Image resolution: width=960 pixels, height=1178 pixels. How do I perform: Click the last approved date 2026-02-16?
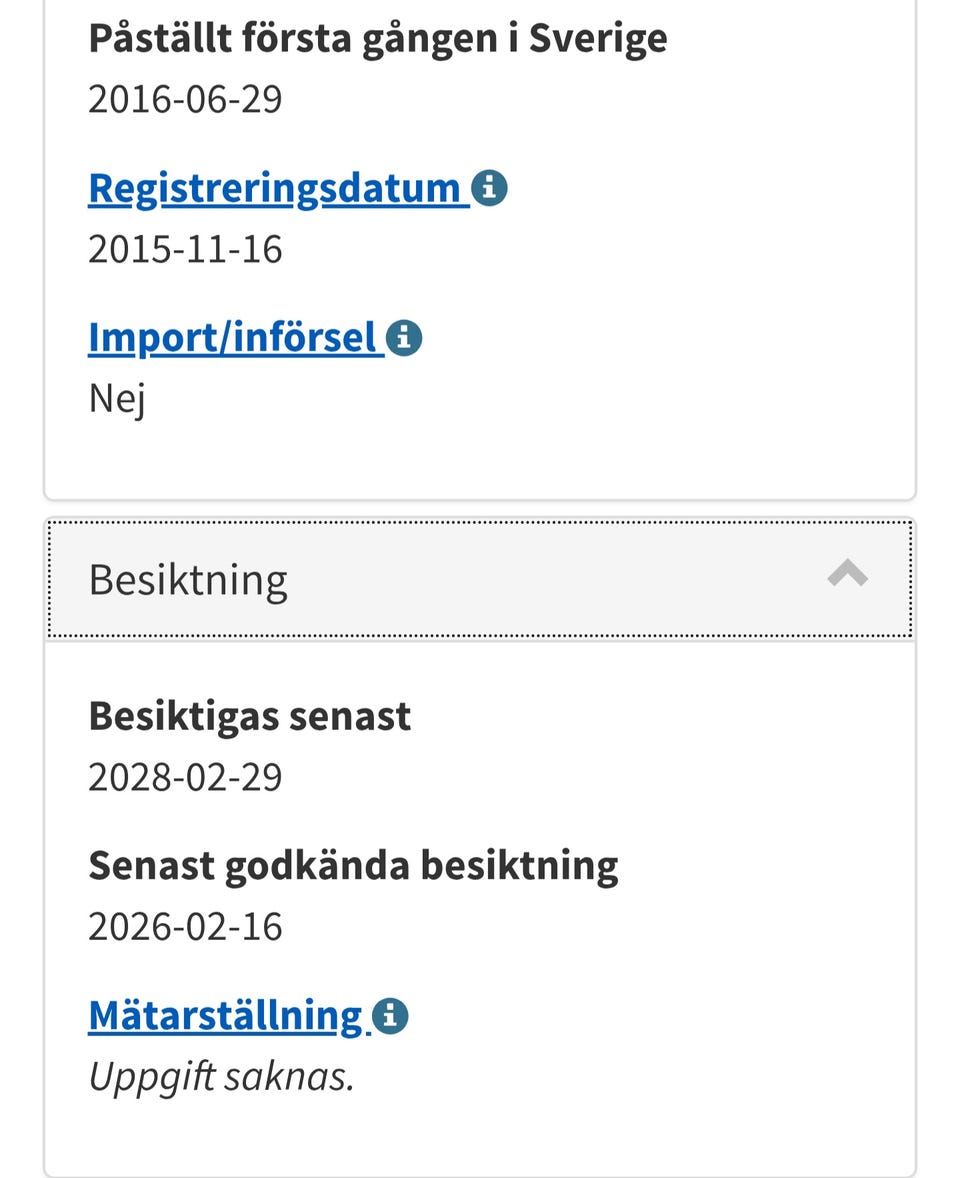point(185,927)
